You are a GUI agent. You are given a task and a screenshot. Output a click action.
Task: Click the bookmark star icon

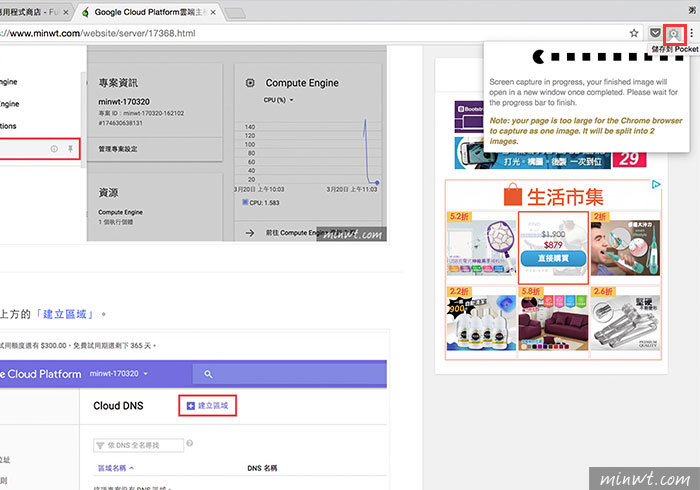(x=634, y=33)
